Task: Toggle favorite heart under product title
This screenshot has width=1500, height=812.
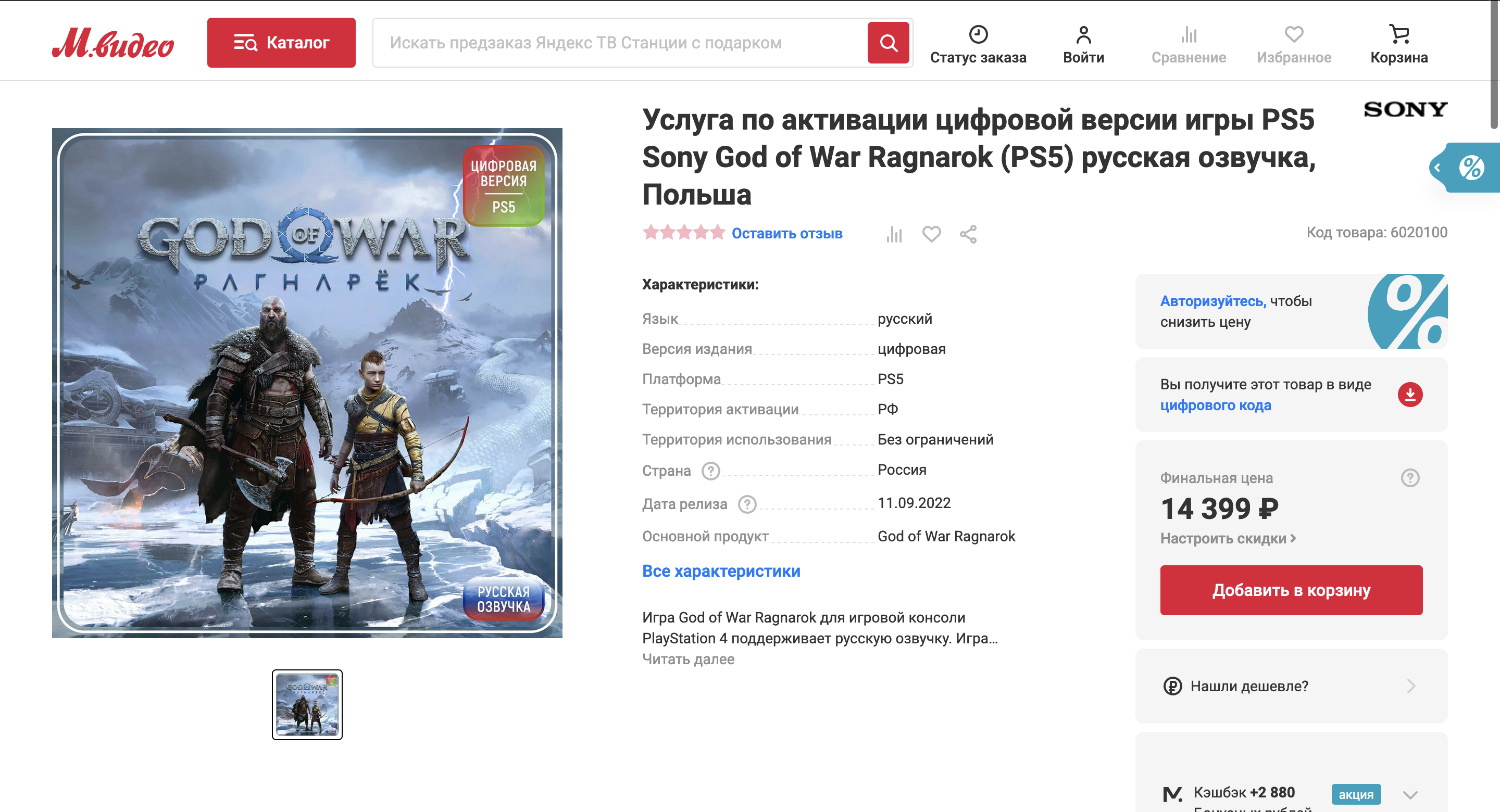Action: tap(931, 234)
